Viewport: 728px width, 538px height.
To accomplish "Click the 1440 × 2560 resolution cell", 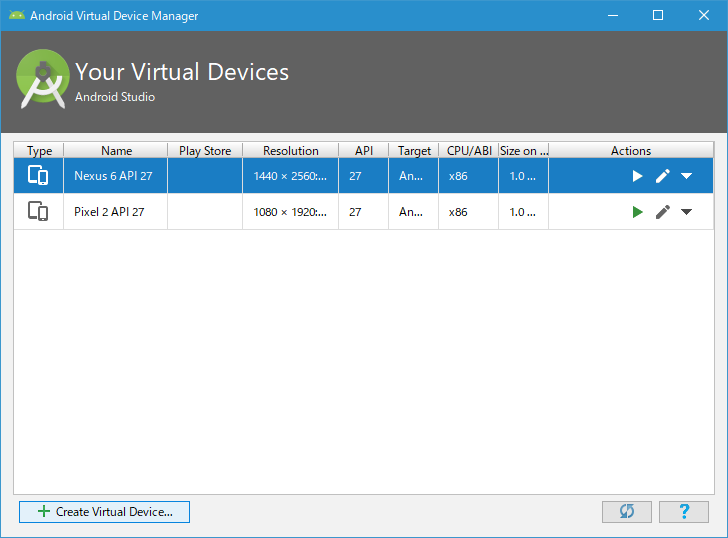I will tap(291, 176).
